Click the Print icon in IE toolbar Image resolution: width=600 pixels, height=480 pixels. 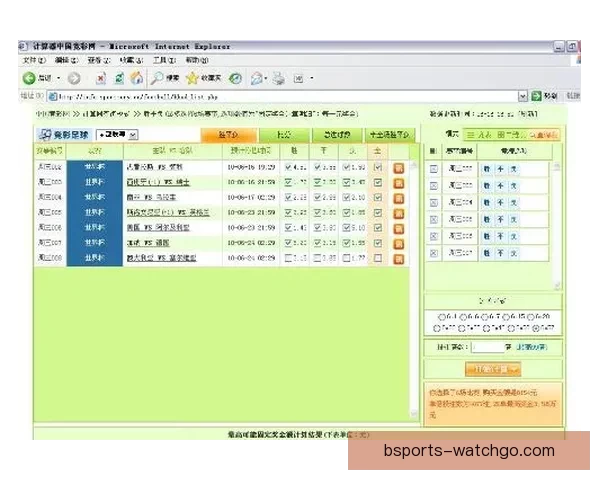coord(279,78)
